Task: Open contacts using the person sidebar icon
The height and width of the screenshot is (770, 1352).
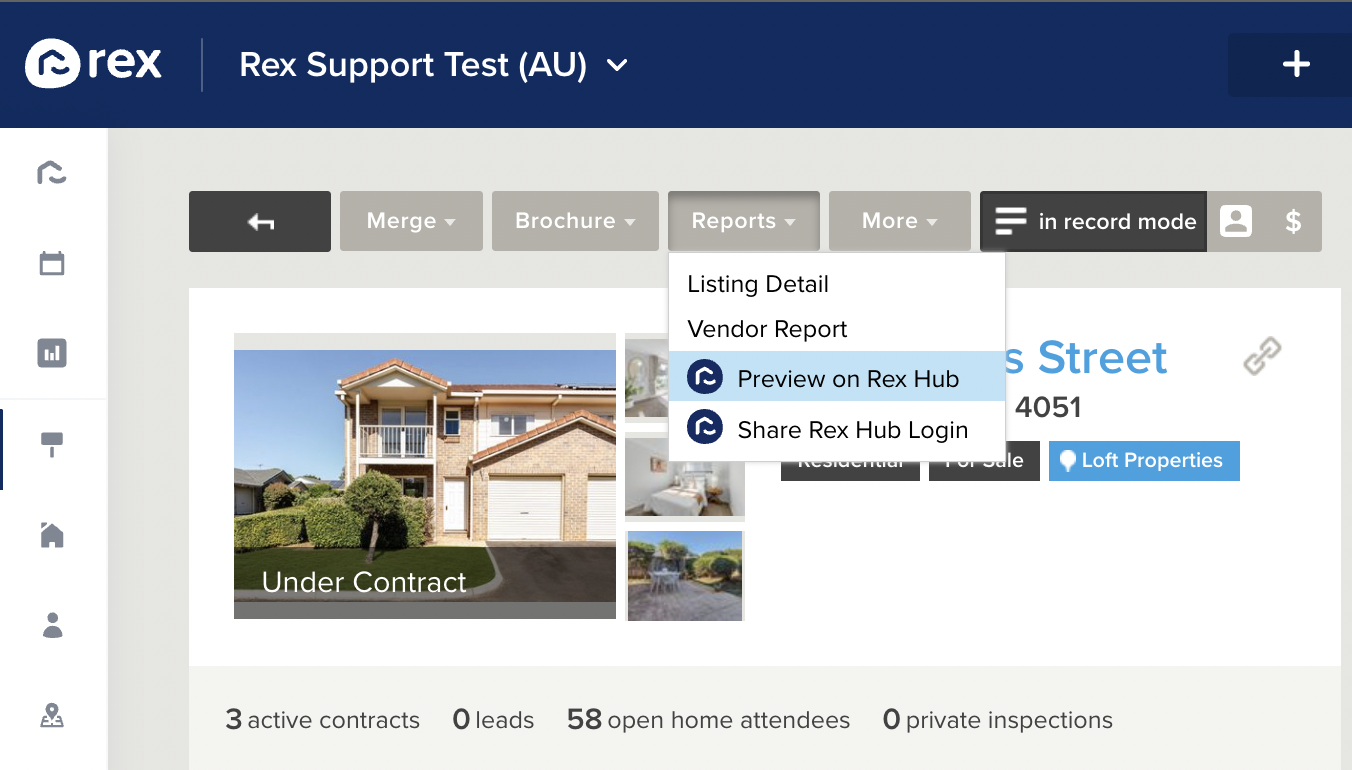Action: pyautogui.click(x=51, y=625)
